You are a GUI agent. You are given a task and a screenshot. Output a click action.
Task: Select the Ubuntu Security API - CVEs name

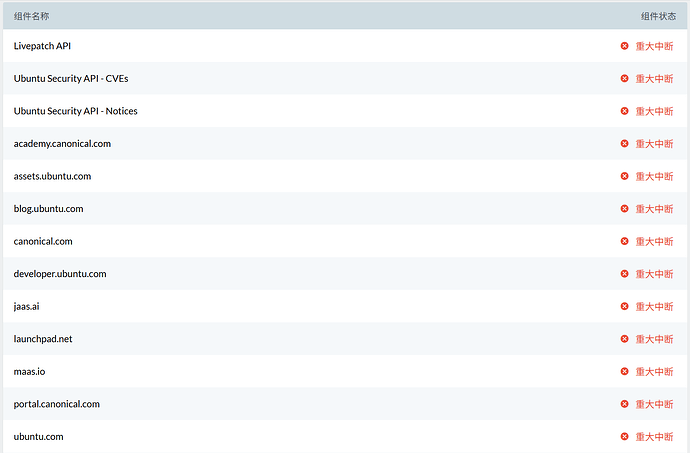pos(71,78)
